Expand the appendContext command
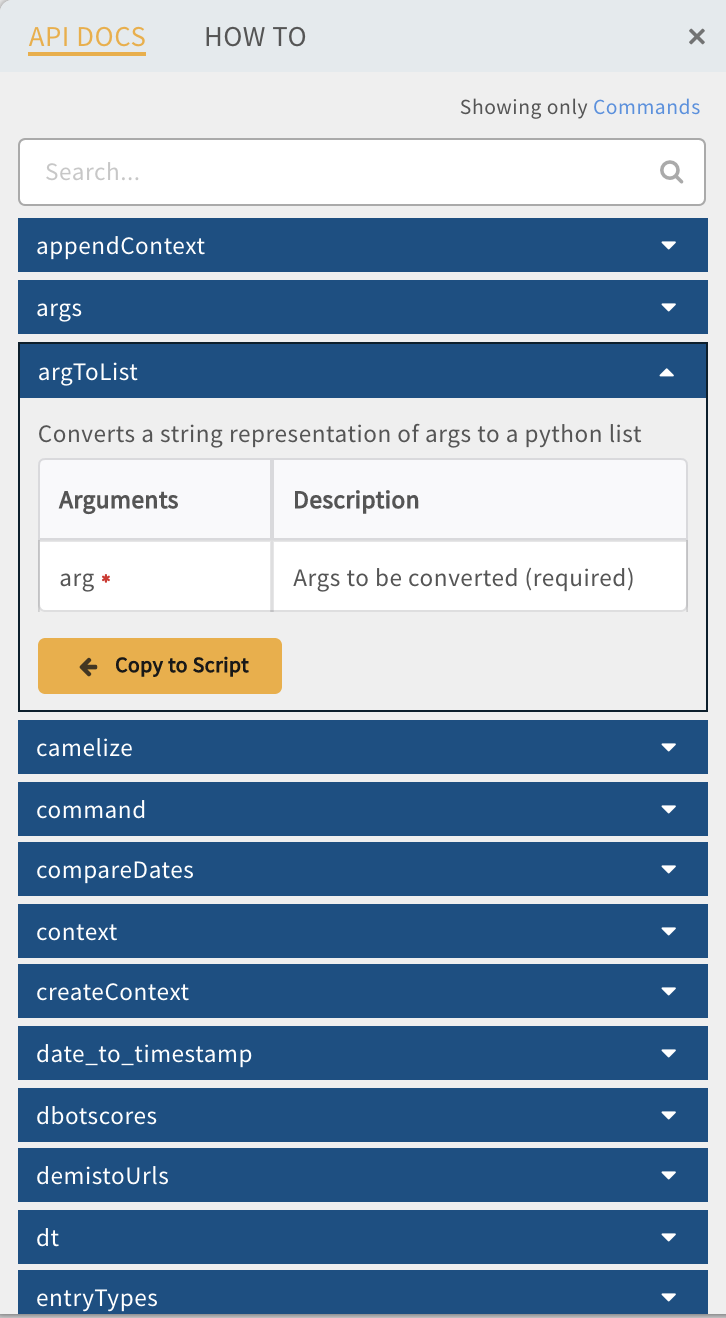726x1318 pixels. (x=362, y=246)
